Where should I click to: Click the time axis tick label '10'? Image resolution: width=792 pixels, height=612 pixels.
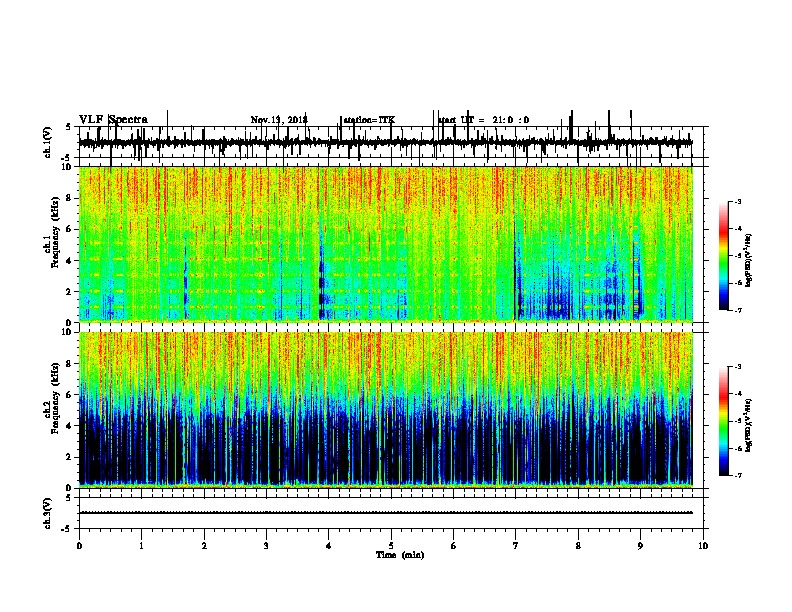703,546
